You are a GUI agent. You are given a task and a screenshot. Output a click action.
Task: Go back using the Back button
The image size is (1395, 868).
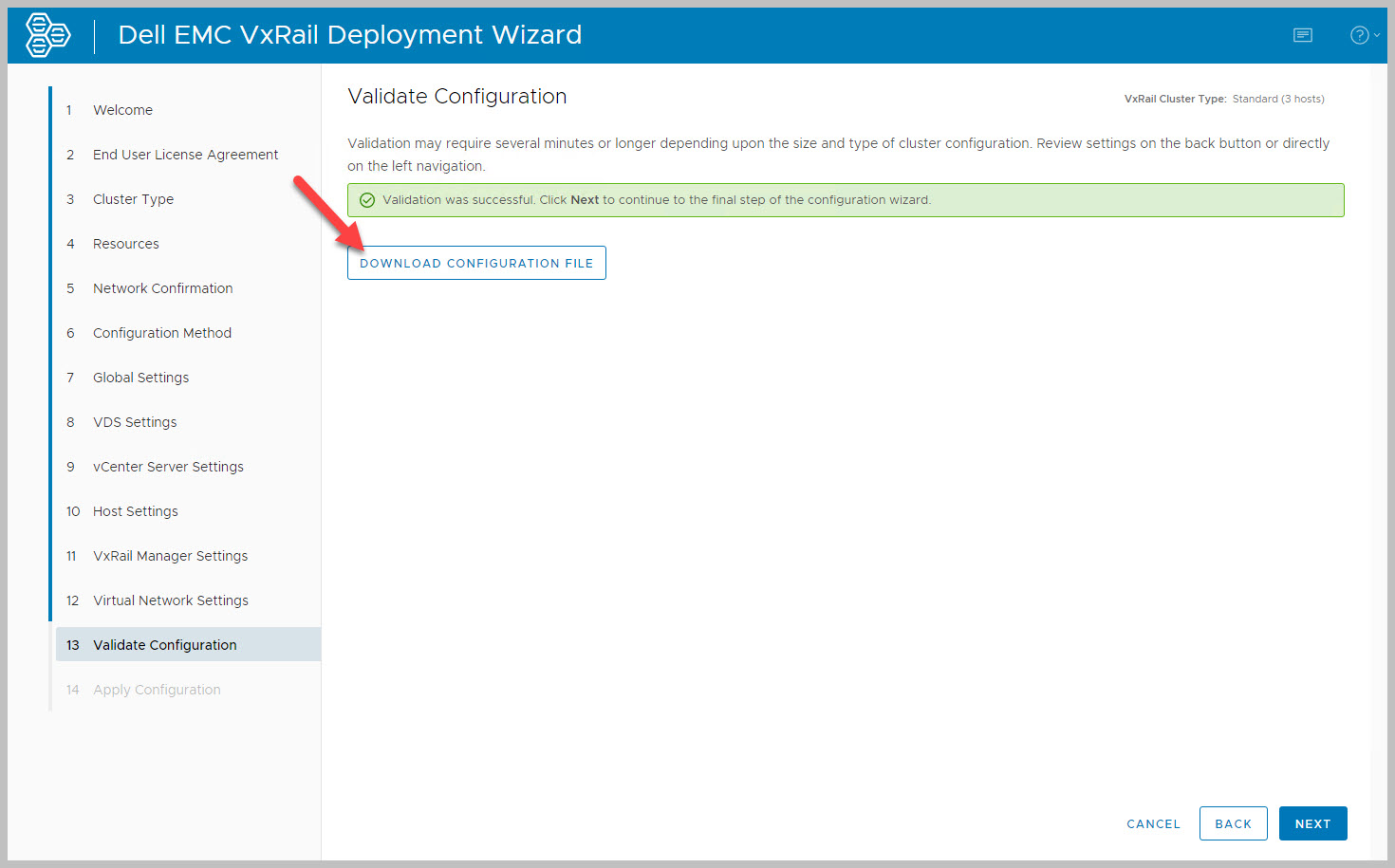(x=1233, y=823)
